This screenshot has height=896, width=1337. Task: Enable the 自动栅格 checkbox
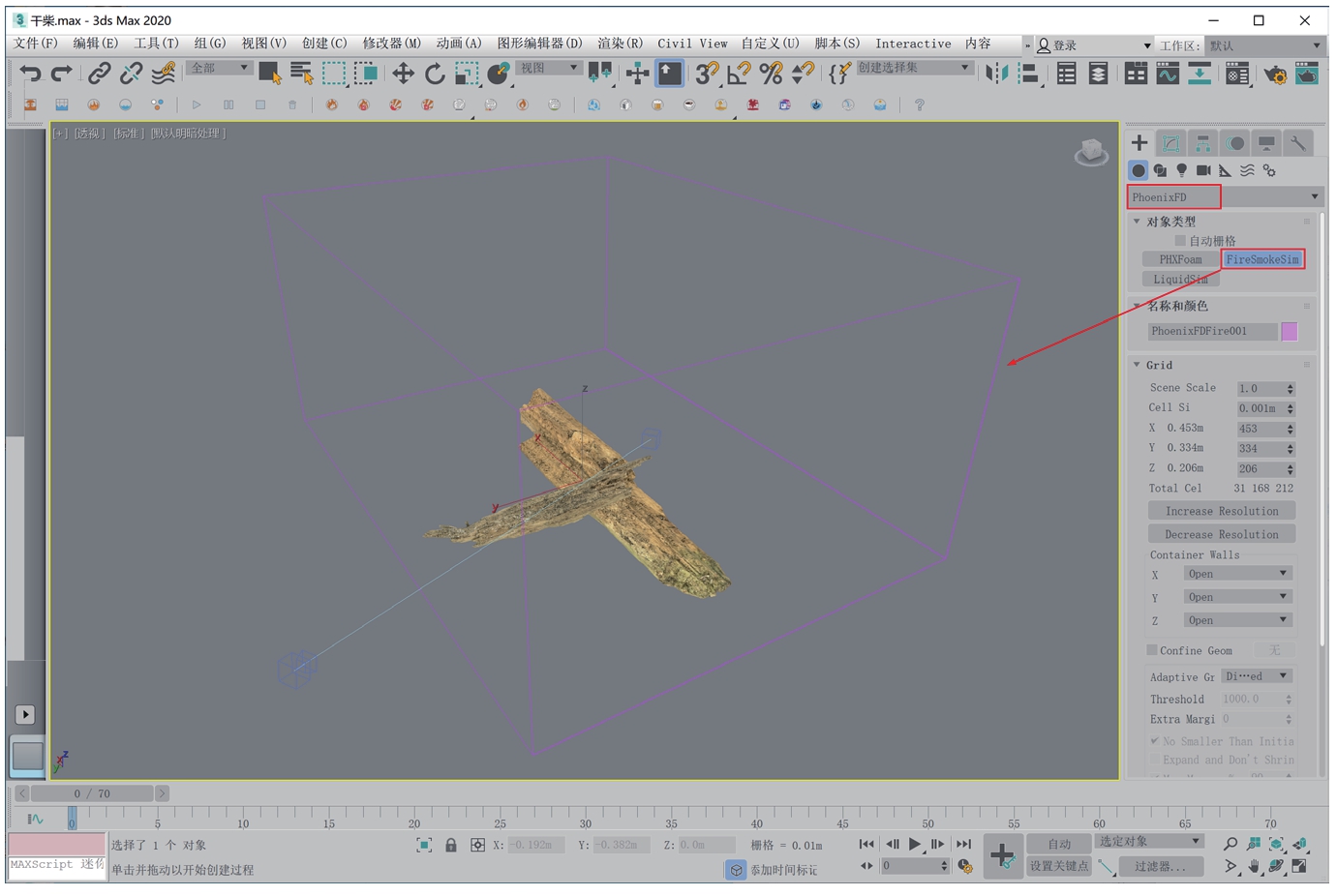click(1179, 241)
